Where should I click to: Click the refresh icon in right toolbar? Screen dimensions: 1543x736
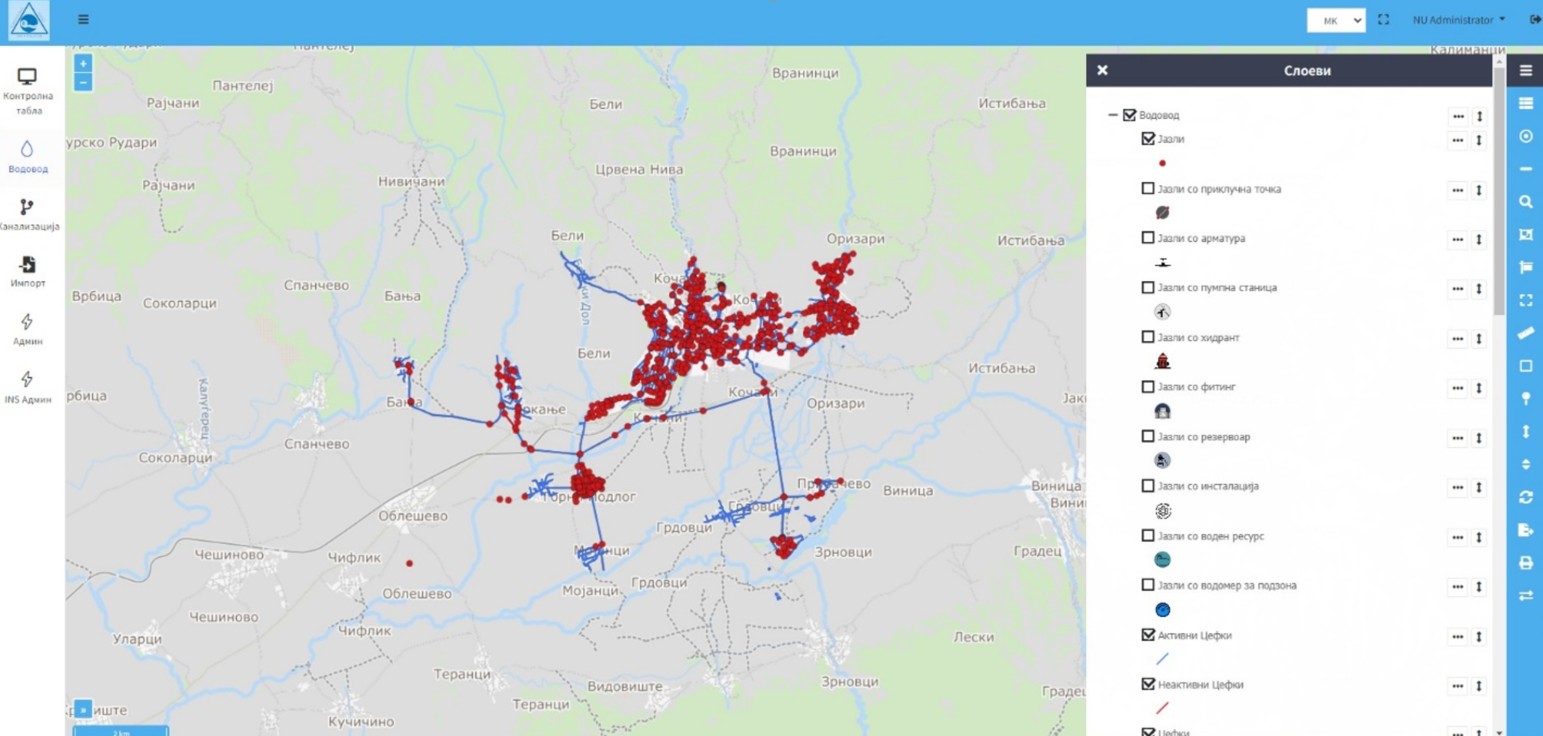coord(1525,497)
